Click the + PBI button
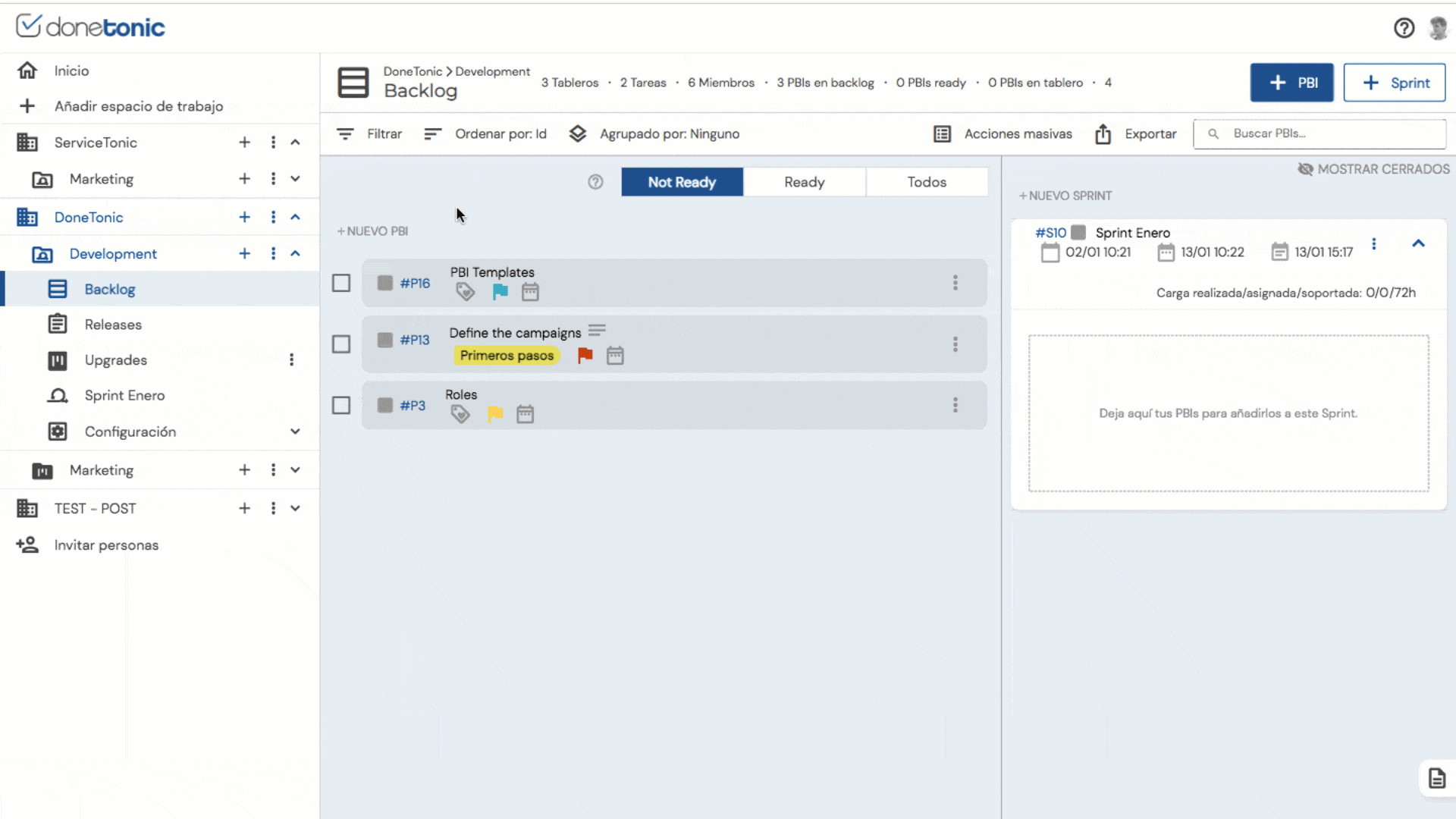The image size is (1456, 819). point(1291,83)
